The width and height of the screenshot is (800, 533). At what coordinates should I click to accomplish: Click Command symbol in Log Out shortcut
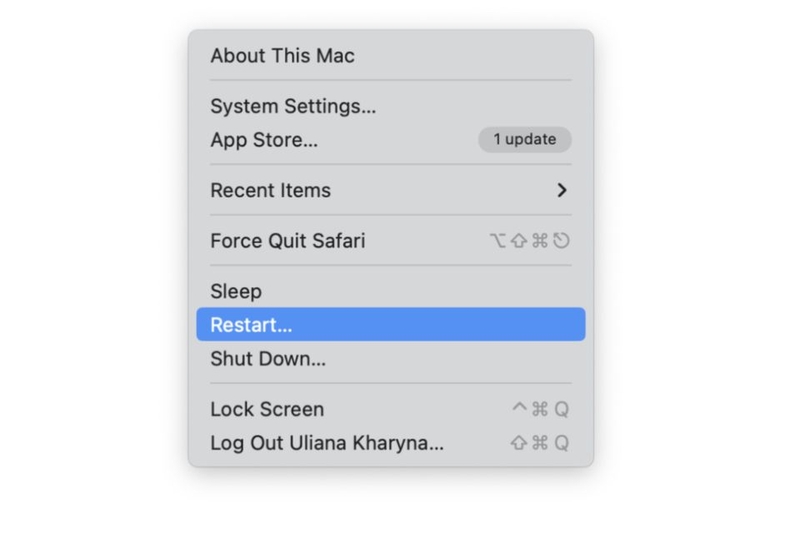[x=540, y=443]
